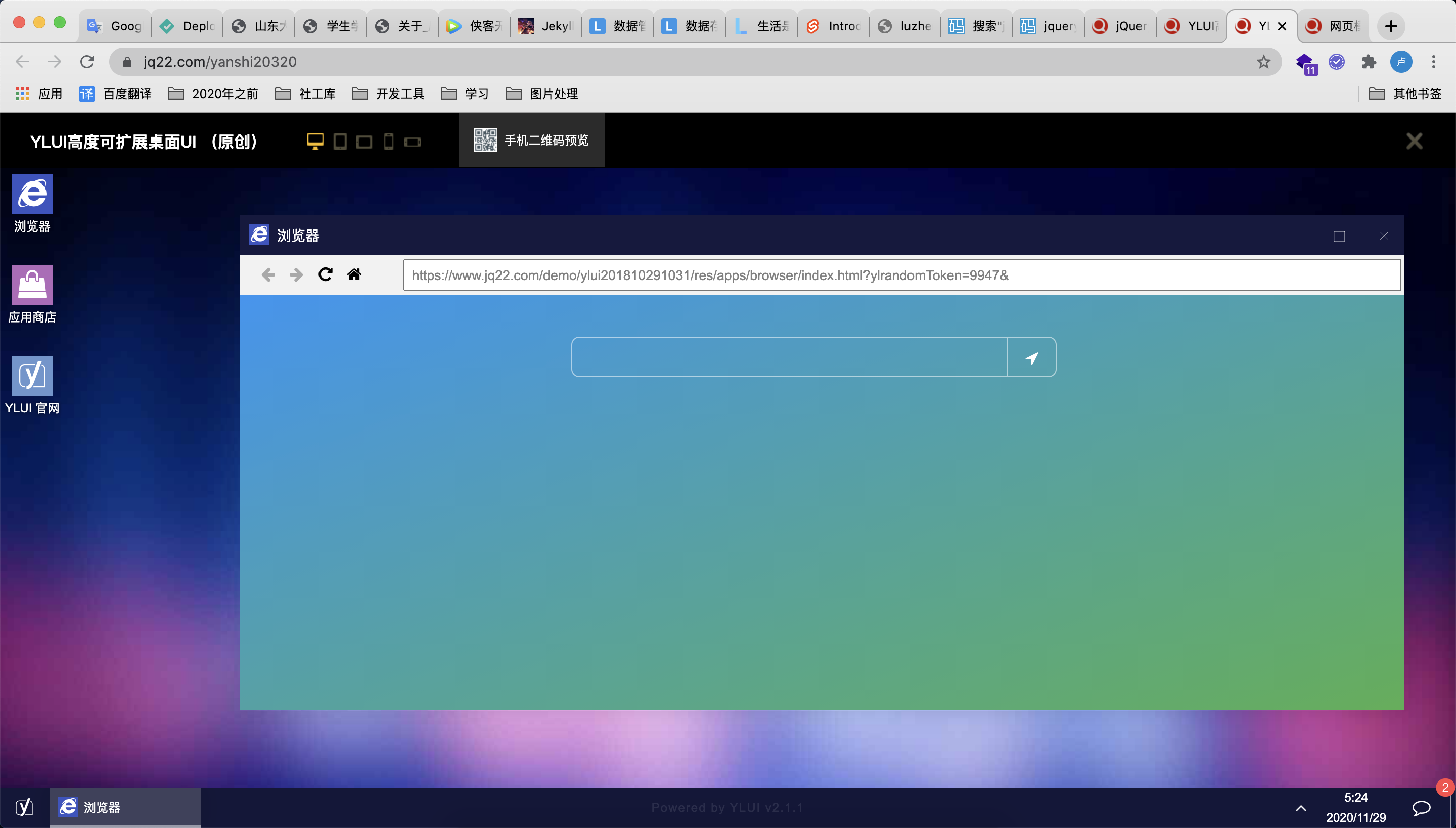
Task: Open the chat bubble icon with notification badge
Action: (1421, 808)
